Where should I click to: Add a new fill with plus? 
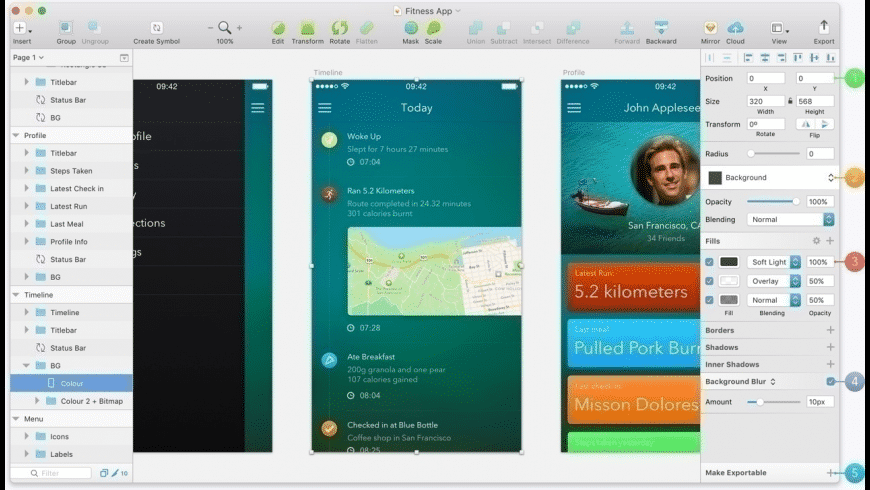point(830,241)
